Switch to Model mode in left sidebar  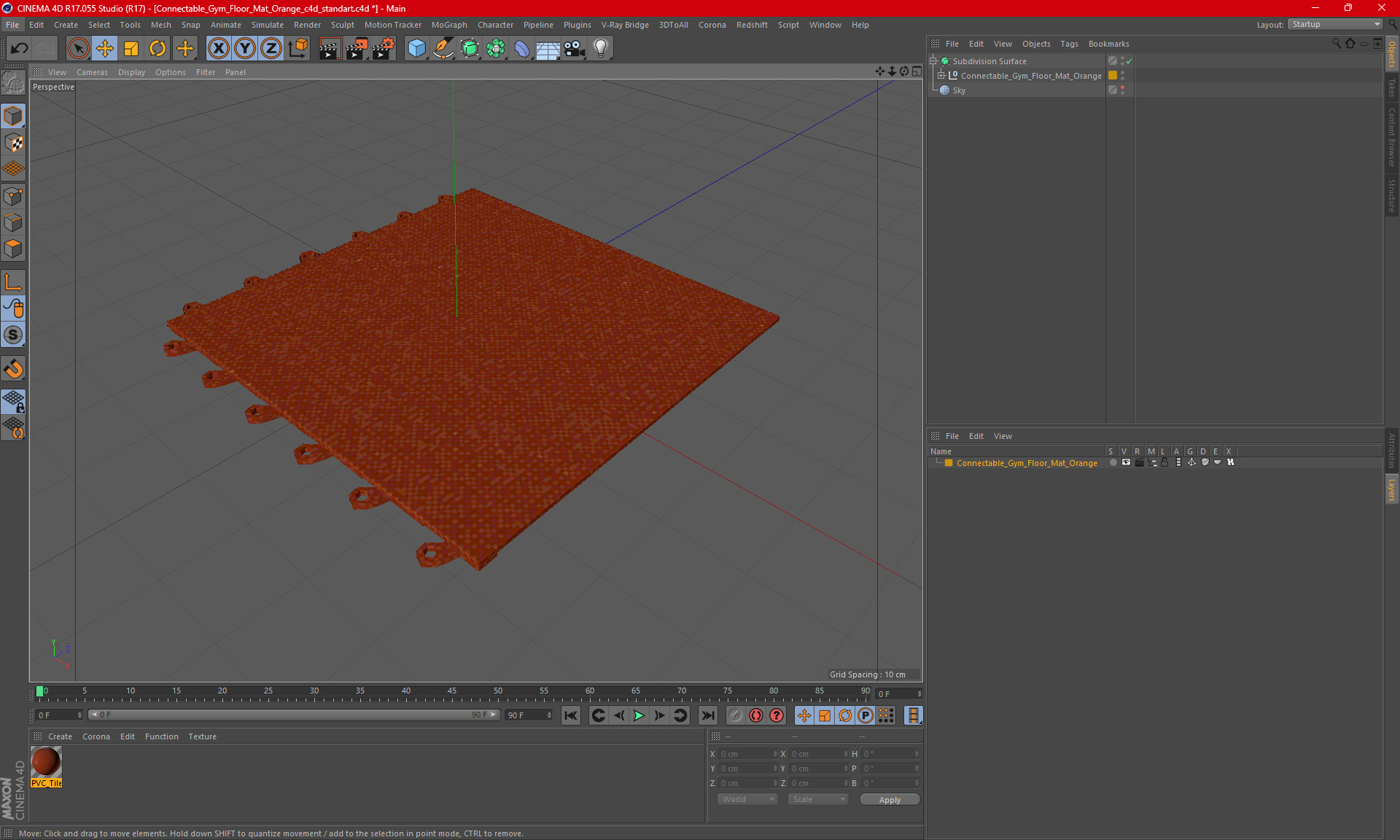pyautogui.click(x=14, y=116)
